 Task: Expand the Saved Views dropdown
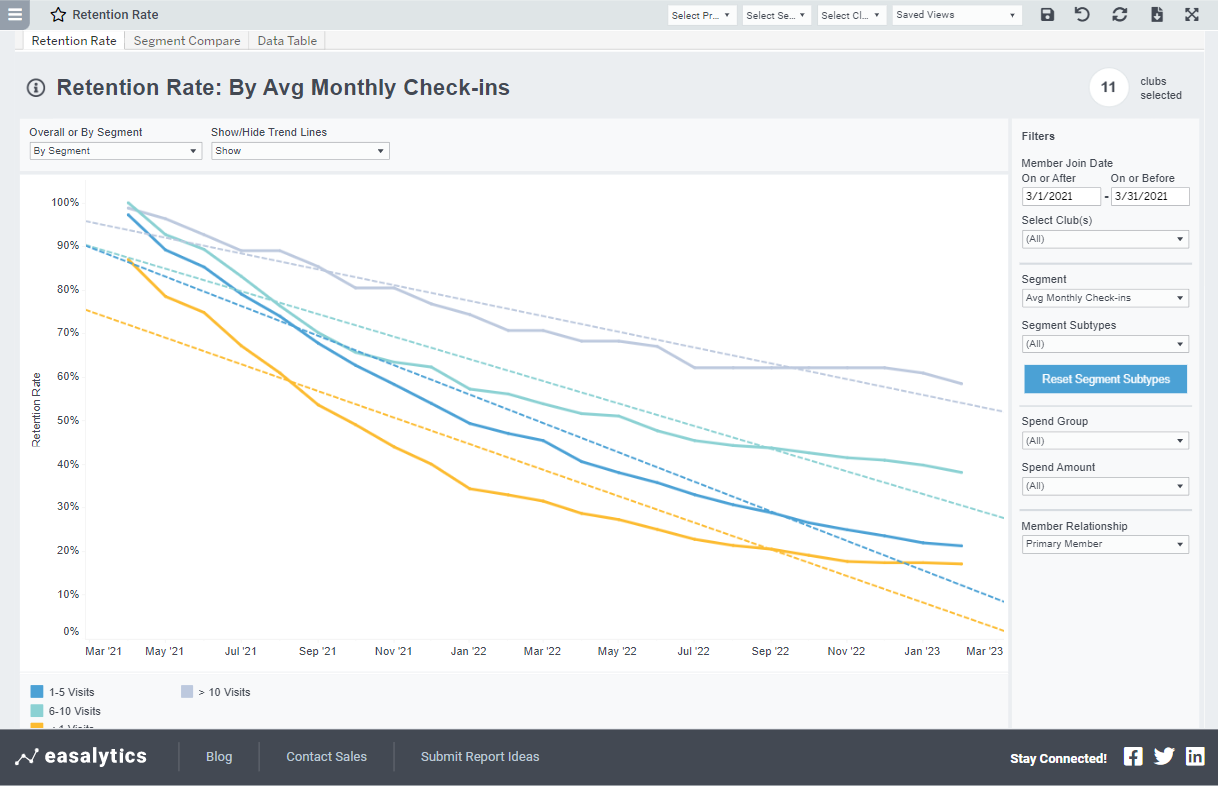point(955,14)
